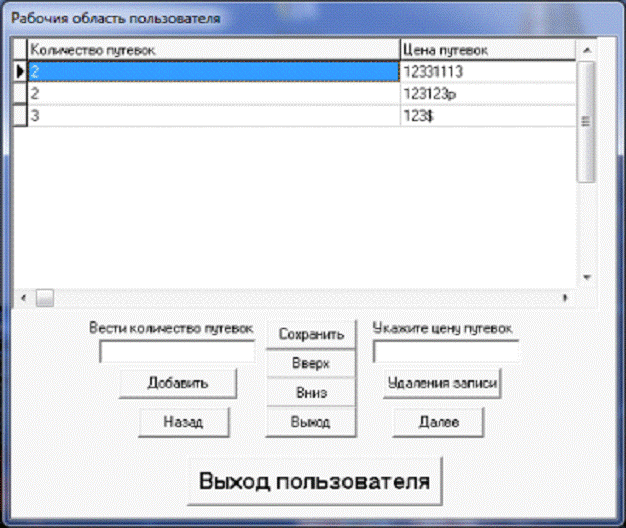This screenshot has height=528, width=626.
Task: Click the vertical scrollbar down arrow
Action: point(586,277)
